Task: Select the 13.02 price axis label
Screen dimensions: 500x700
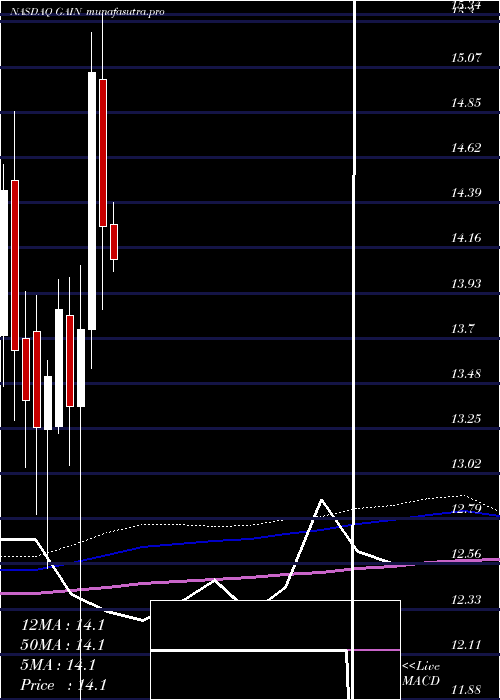Action: [x=466, y=464]
